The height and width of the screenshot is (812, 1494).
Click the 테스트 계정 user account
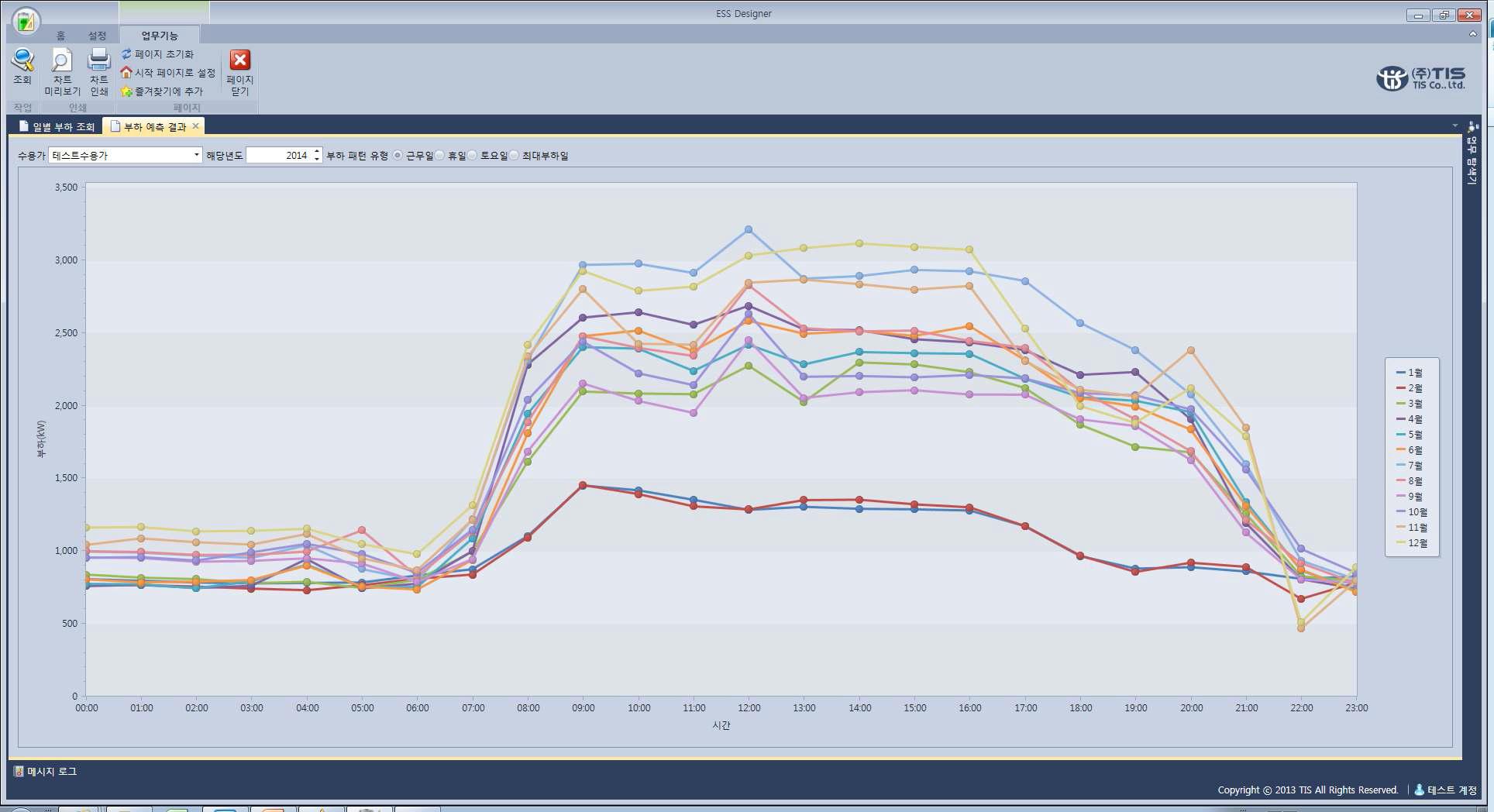tap(1446, 790)
